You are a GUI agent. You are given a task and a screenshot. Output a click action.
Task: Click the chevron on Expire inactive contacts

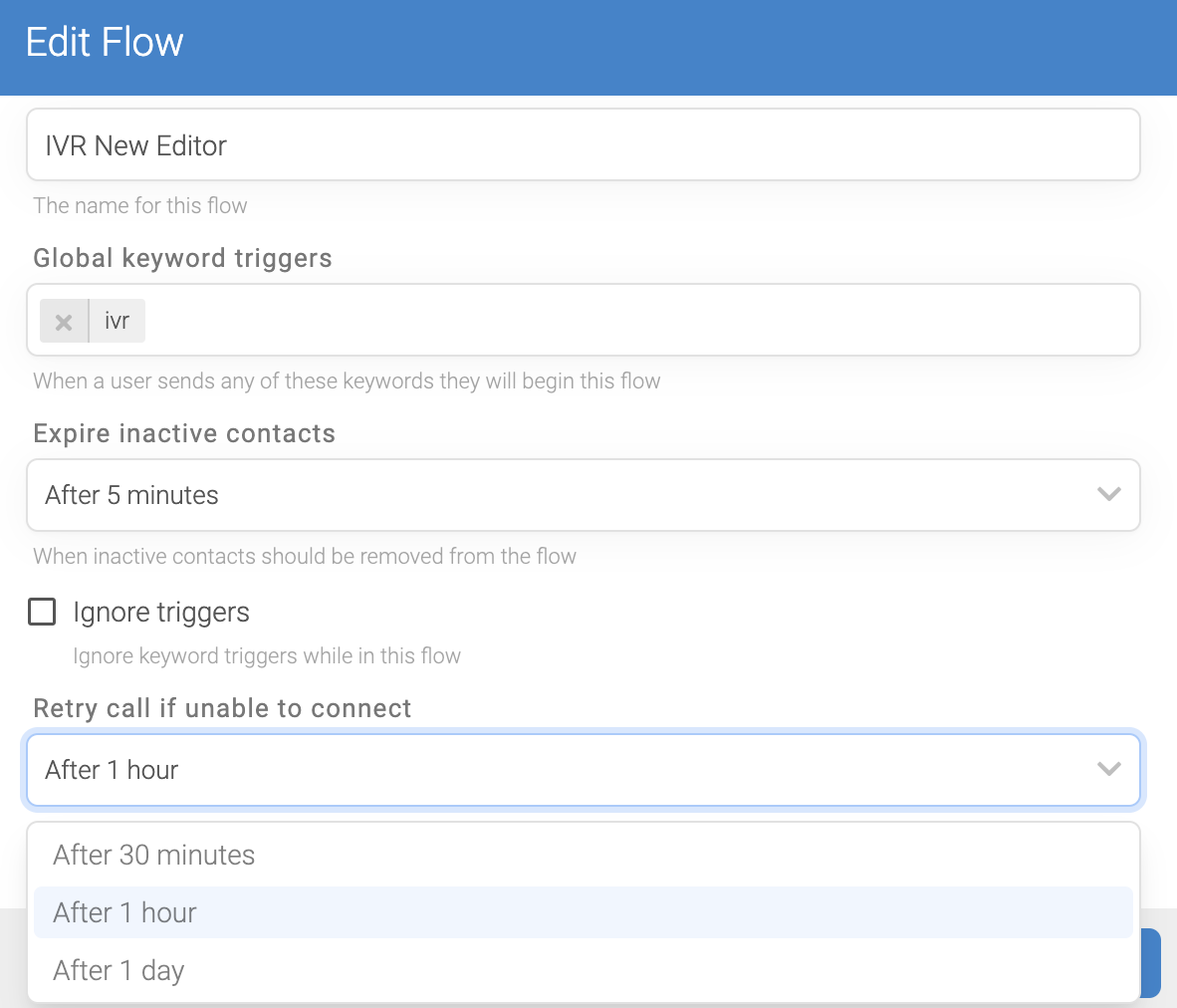pyautogui.click(x=1108, y=495)
